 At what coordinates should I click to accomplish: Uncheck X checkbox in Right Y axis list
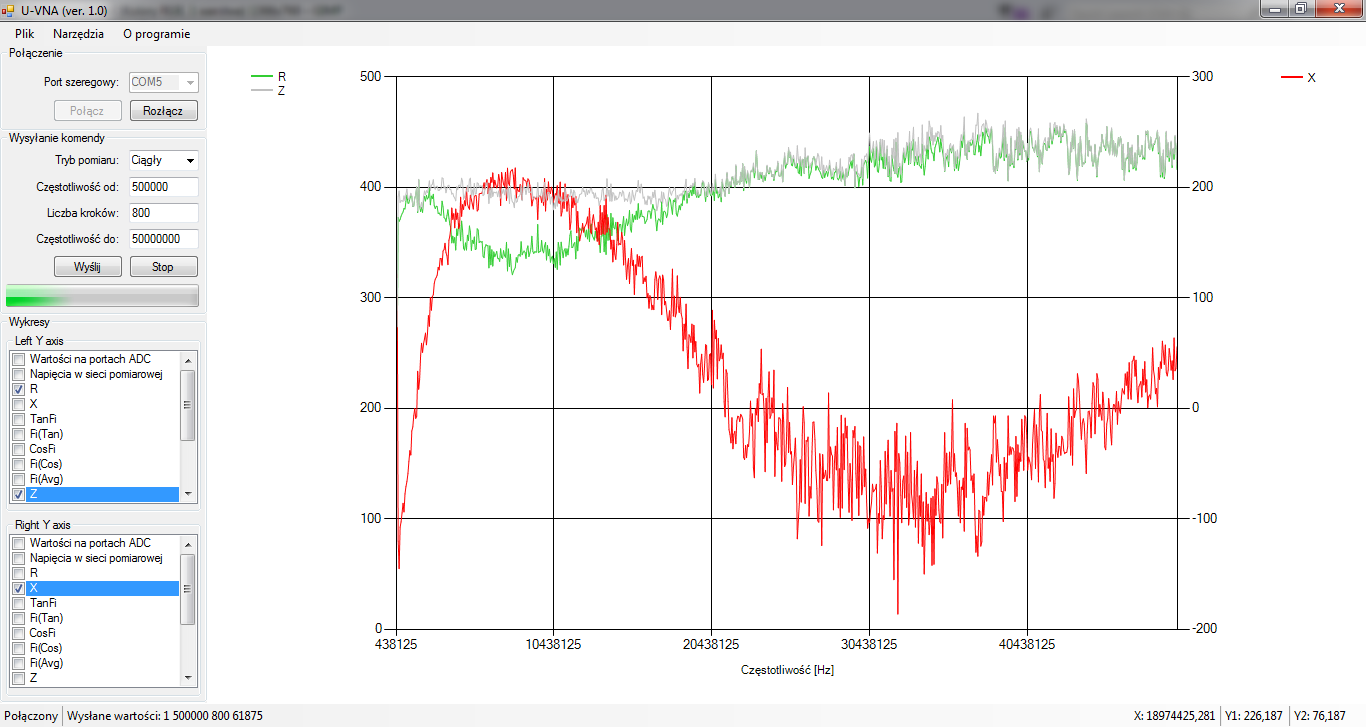coord(18,588)
